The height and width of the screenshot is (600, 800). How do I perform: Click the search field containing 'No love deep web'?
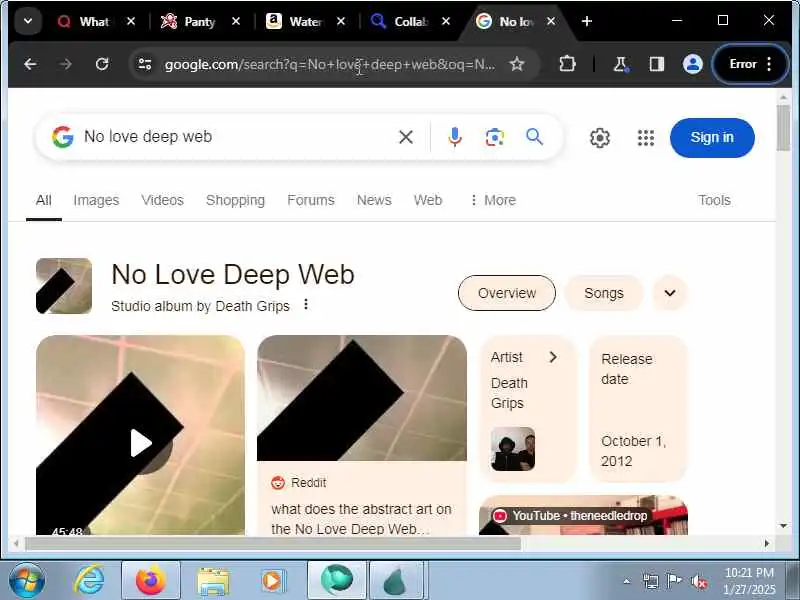pos(235,137)
